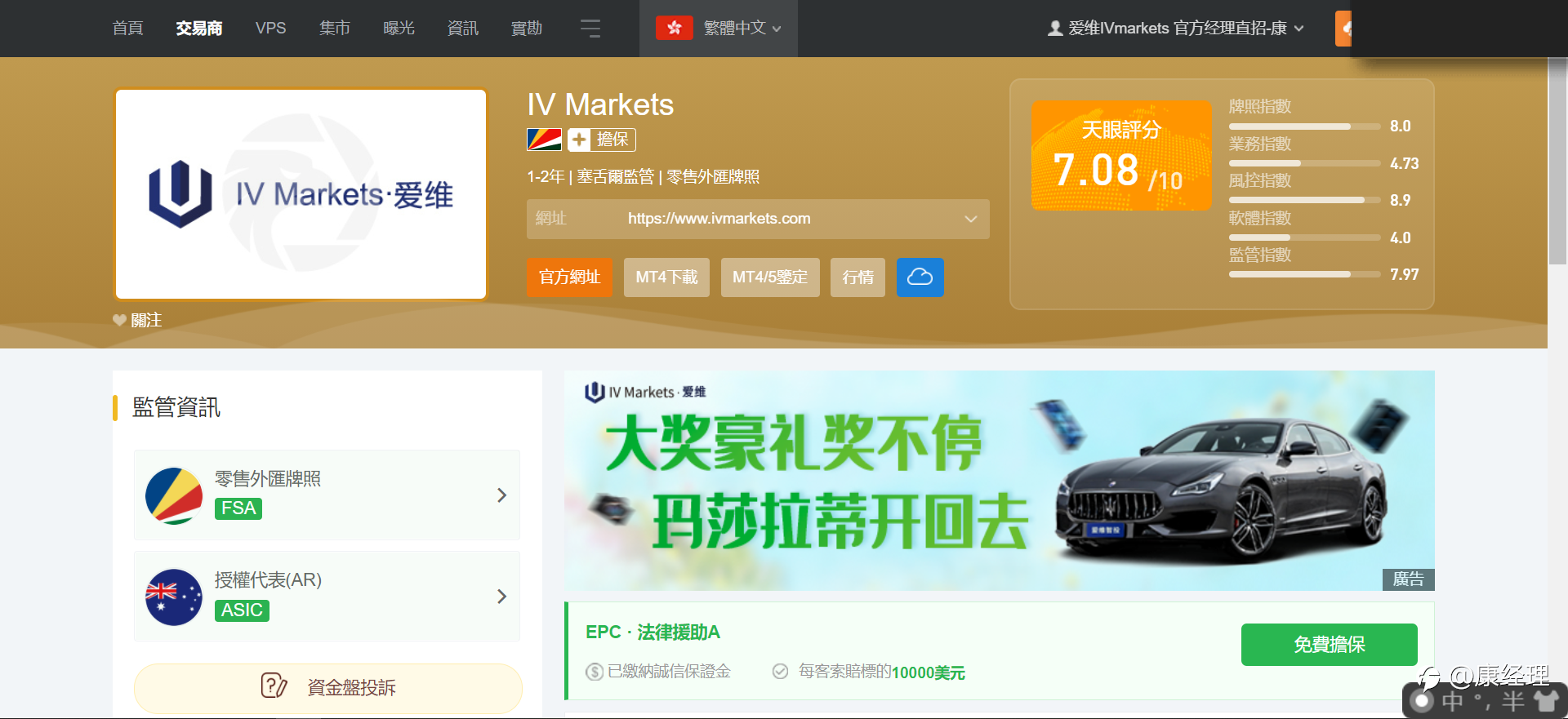
Task: Click the 風控指數 progress bar
Action: pos(1304,200)
